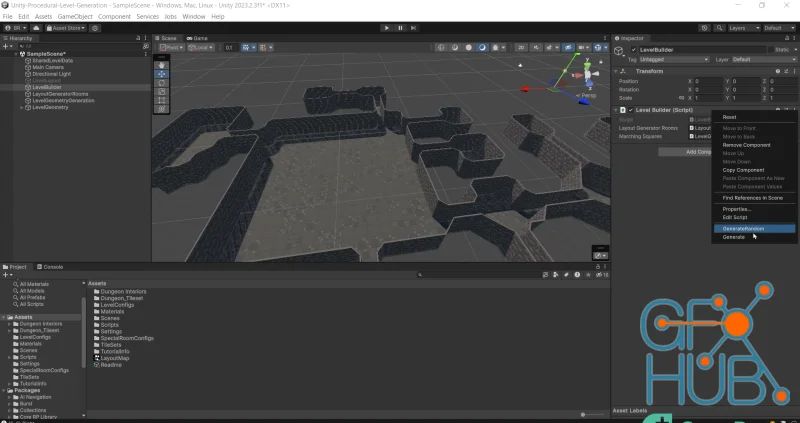Image resolution: width=800 pixels, height=423 pixels.
Task: Click the Project panel favorites star icon
Action: [588, 275]
